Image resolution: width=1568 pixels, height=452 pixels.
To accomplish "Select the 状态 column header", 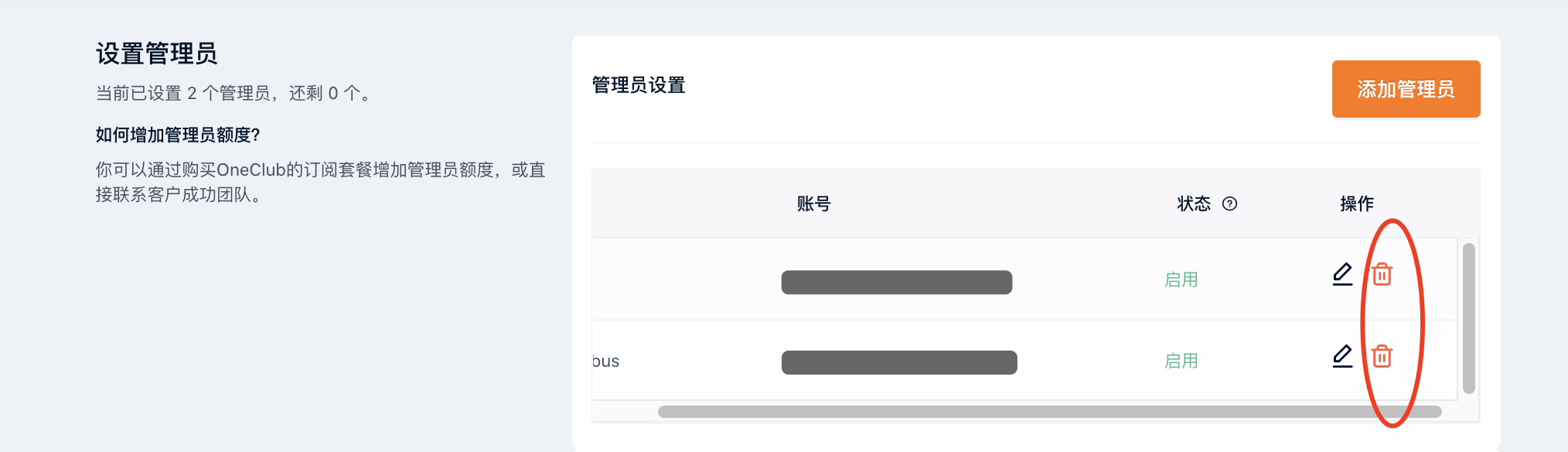I will [1194, 204].
